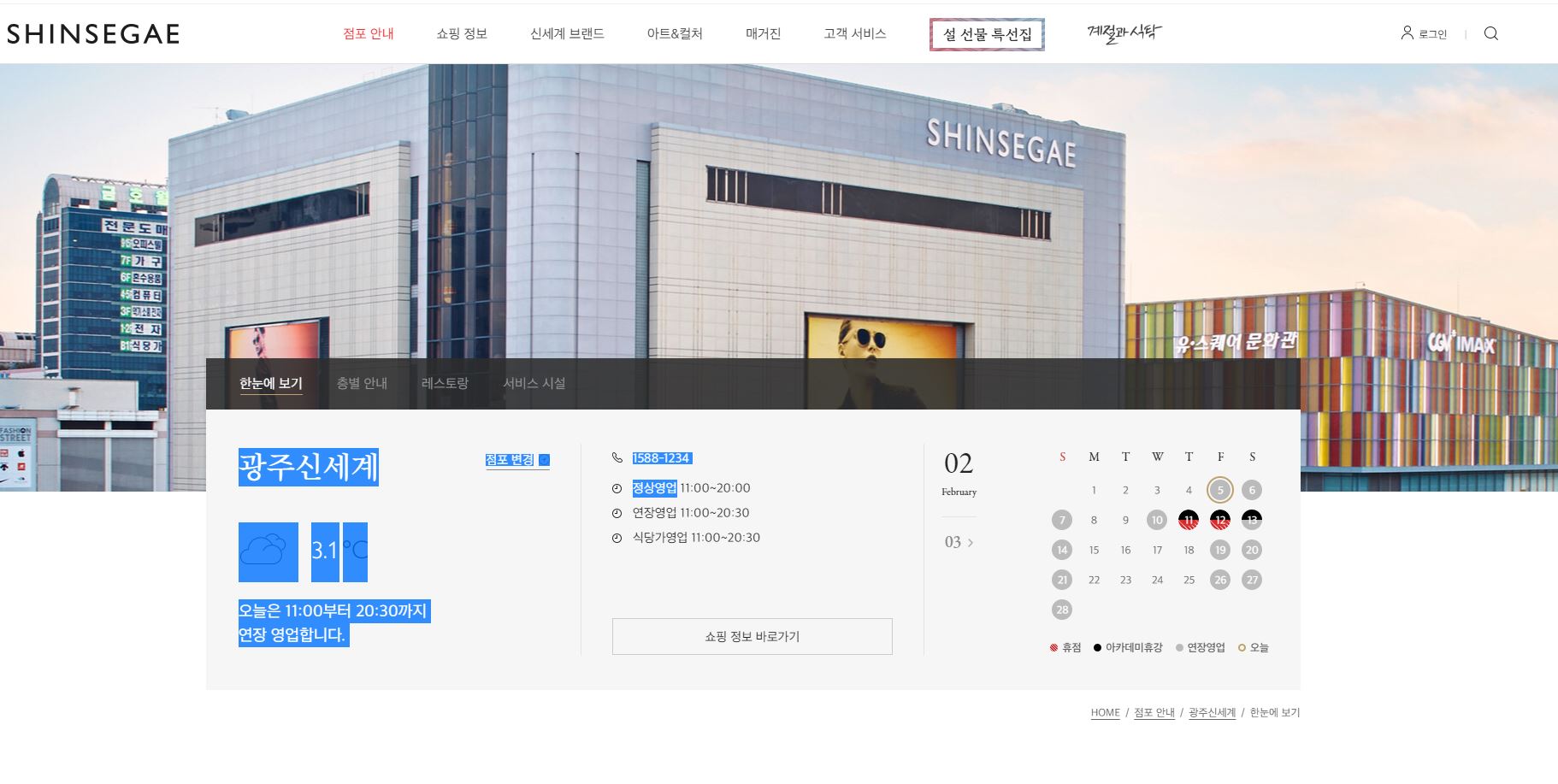Image resolution: width=1558 pixels, height=784 pixels.
Task: Switch to the 레스토랑 tab
Action: (x=445, y=383)
